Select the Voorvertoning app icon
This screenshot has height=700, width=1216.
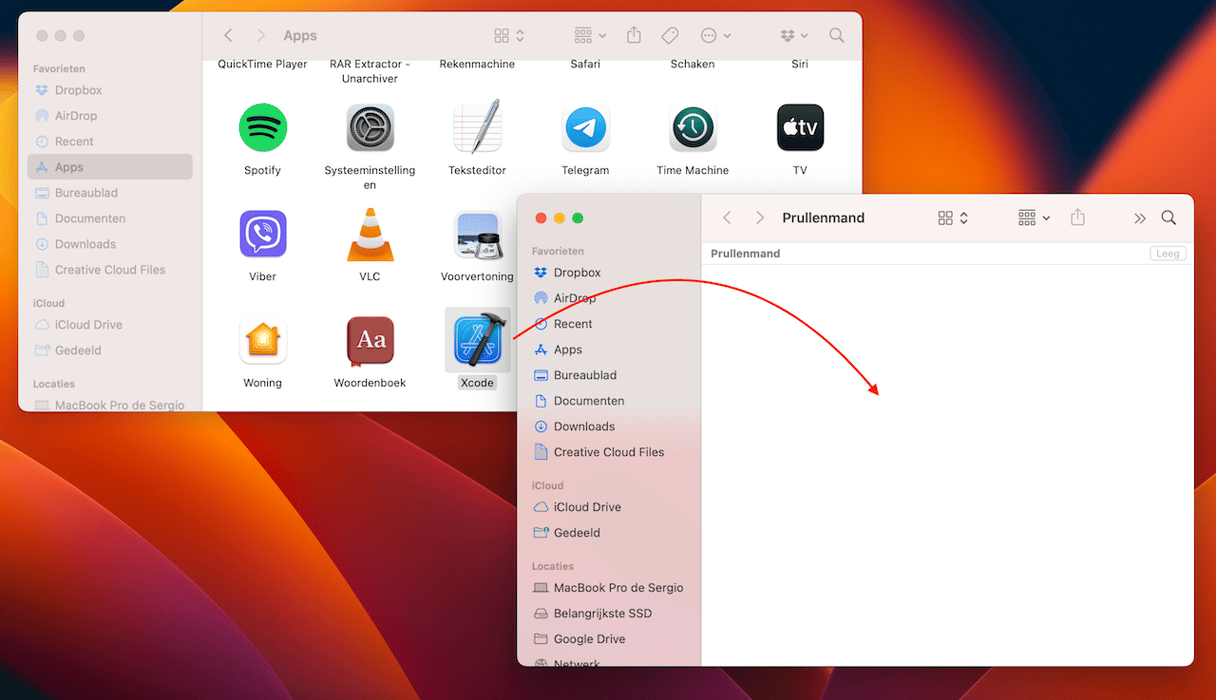477,234
